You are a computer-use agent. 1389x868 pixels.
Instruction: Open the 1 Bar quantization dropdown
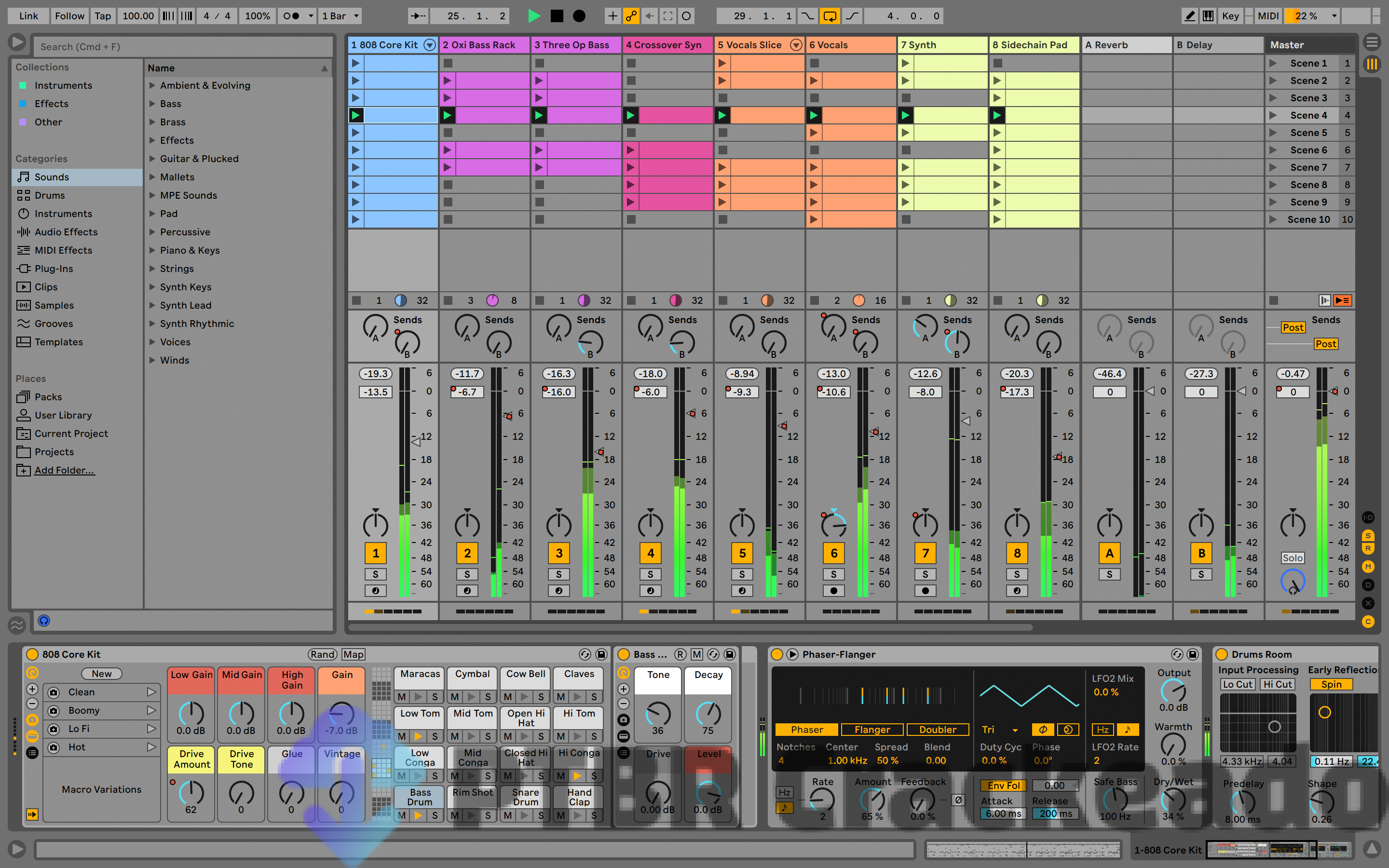[340, 16]
